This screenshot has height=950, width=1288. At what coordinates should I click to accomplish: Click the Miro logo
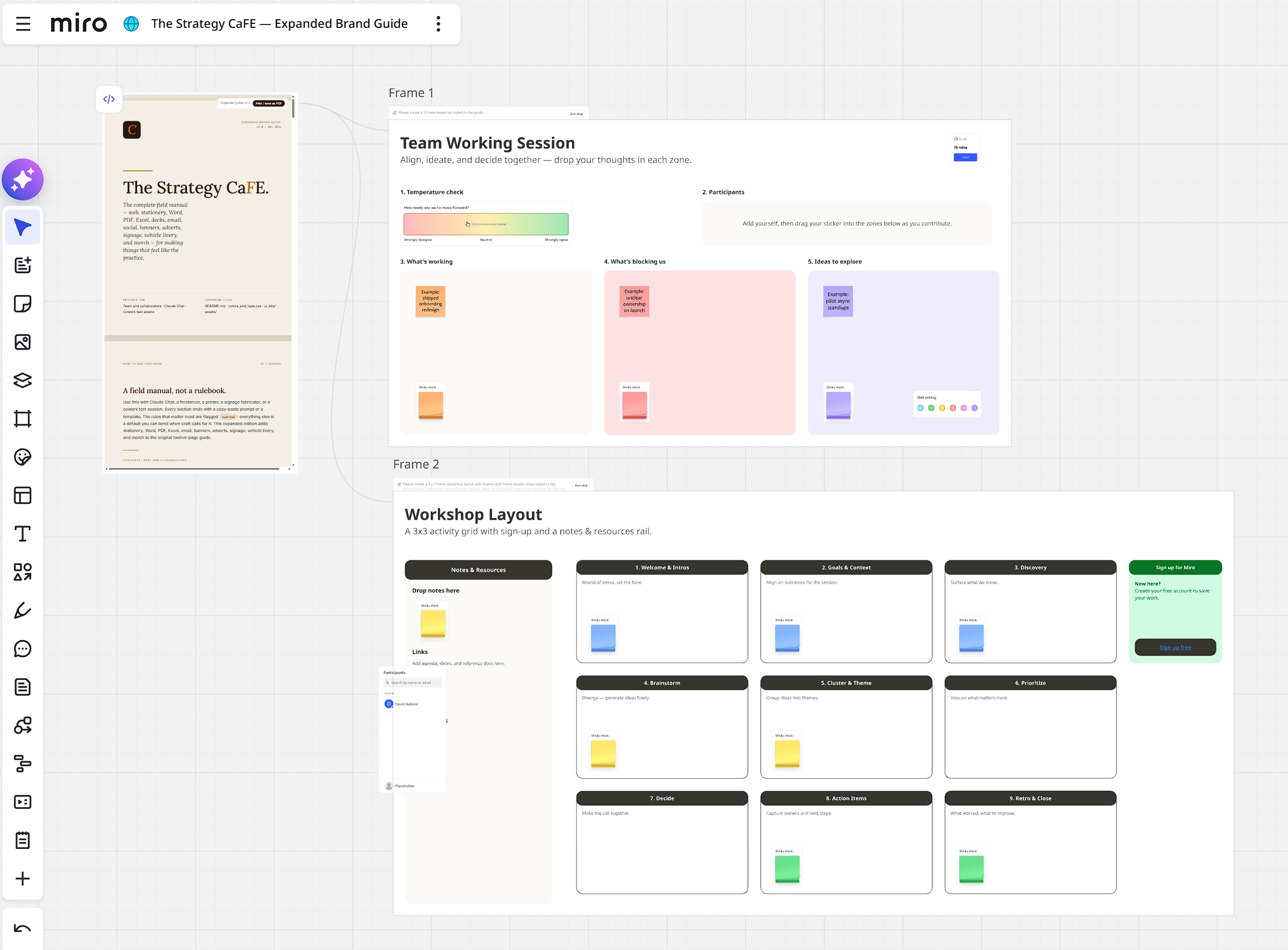pos(79,24)
